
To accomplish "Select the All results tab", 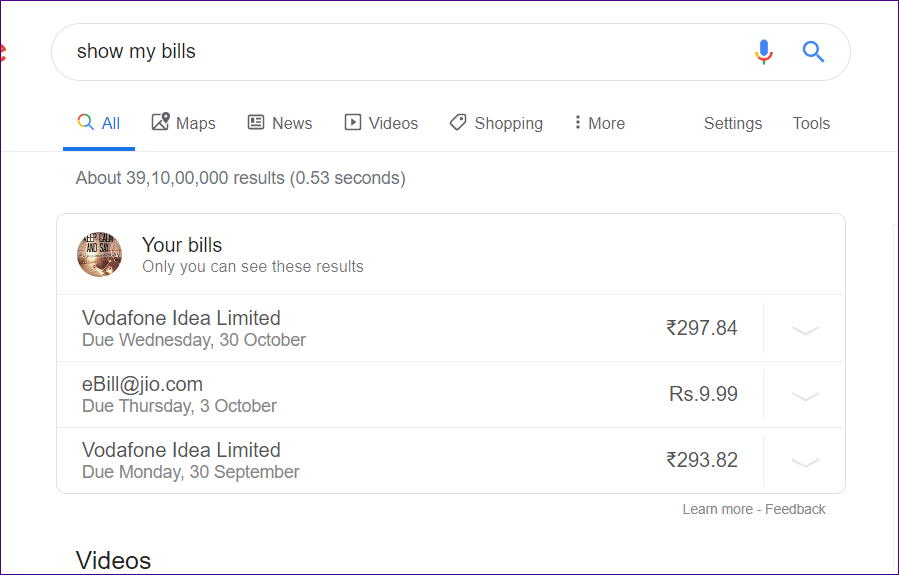I will coord(99,123).
